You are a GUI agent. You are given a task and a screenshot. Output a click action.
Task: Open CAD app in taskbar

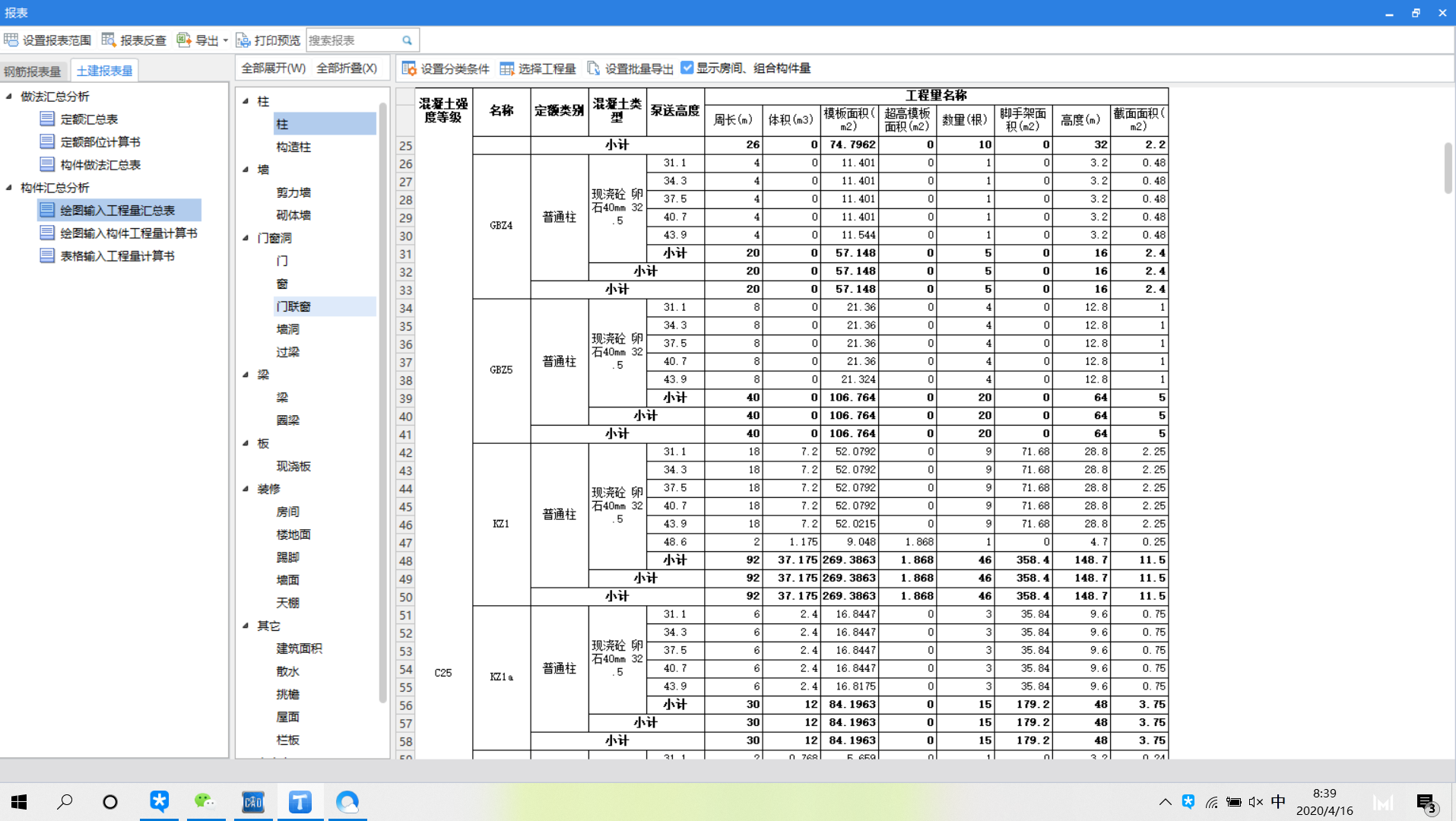pos(252,802)
